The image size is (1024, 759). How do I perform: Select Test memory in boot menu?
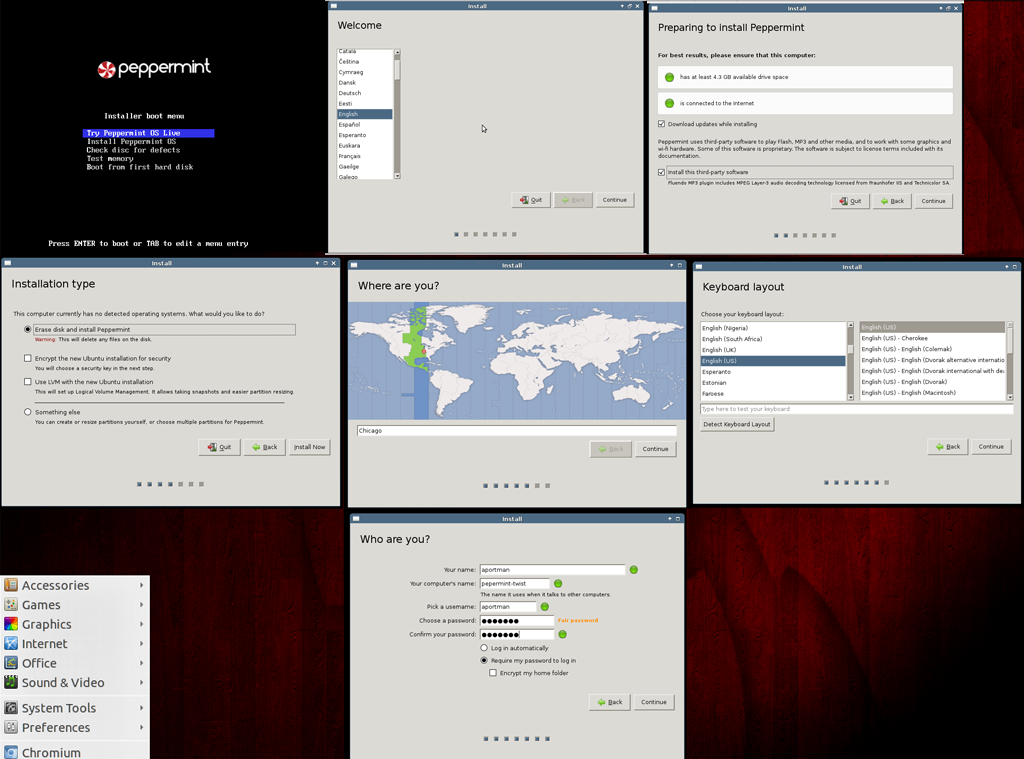(x=110, y=159)
